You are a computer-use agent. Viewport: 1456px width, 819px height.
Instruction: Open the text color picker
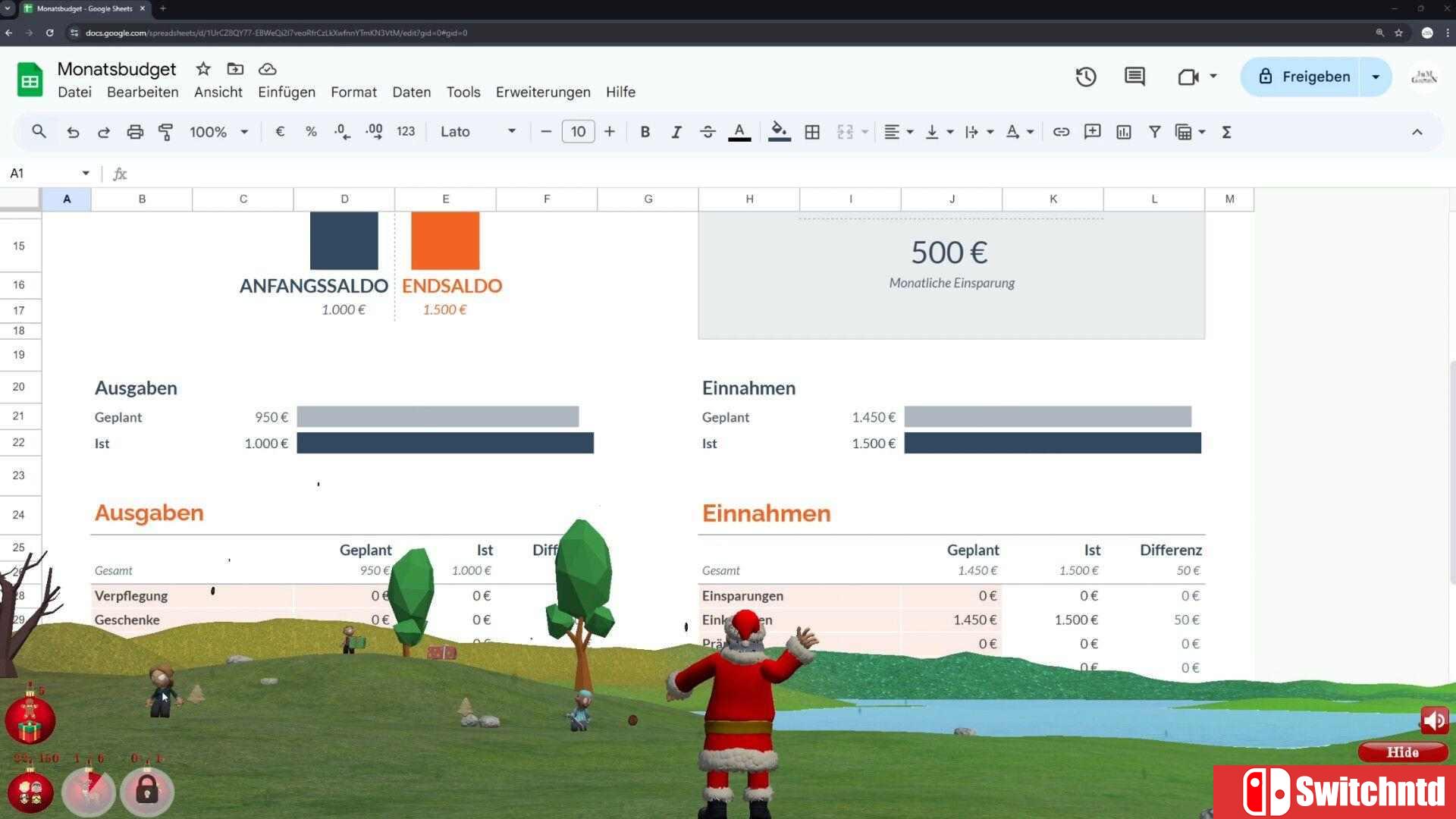739,132
